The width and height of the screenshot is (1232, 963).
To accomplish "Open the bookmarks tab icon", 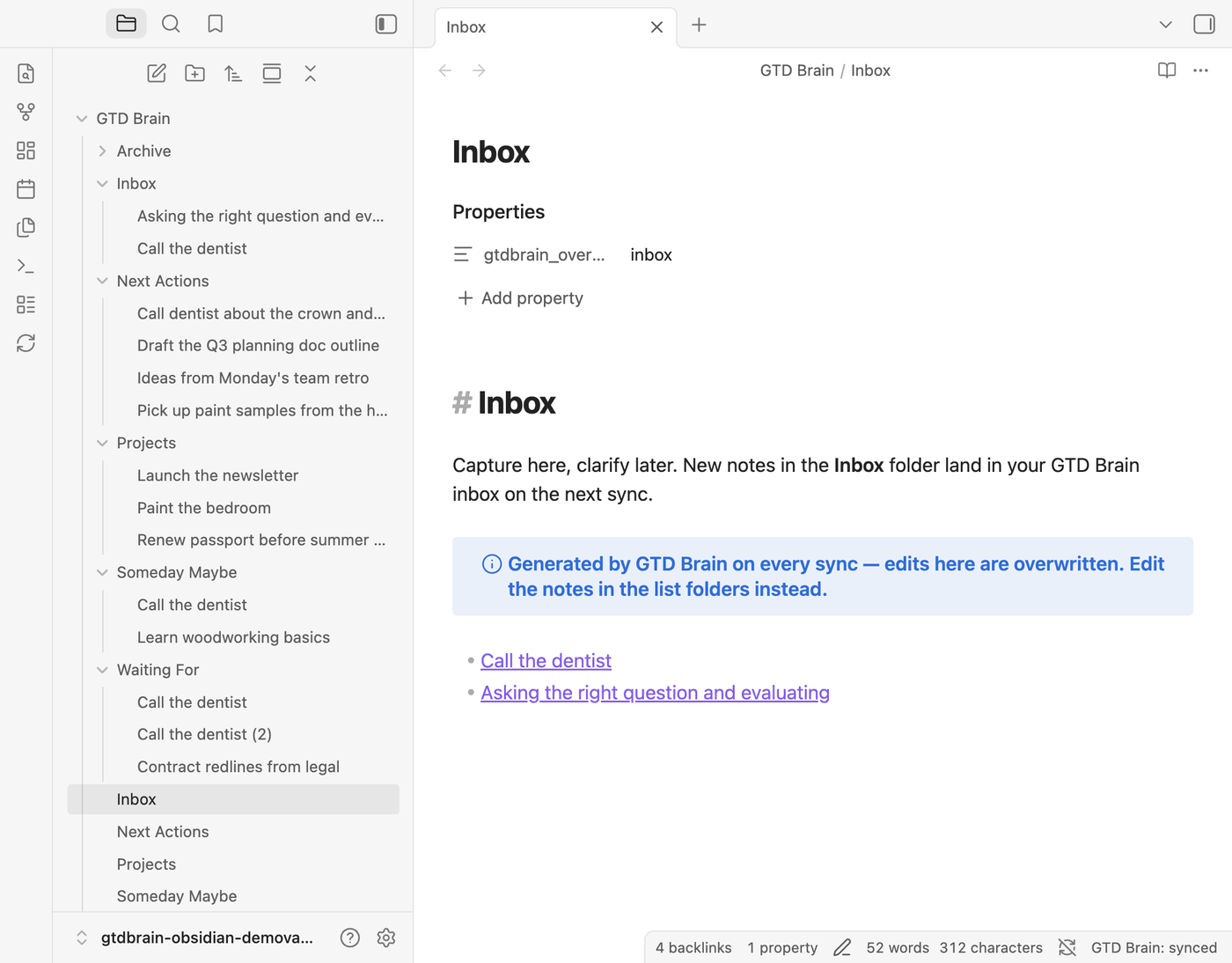I will click(x=216, y=24).
